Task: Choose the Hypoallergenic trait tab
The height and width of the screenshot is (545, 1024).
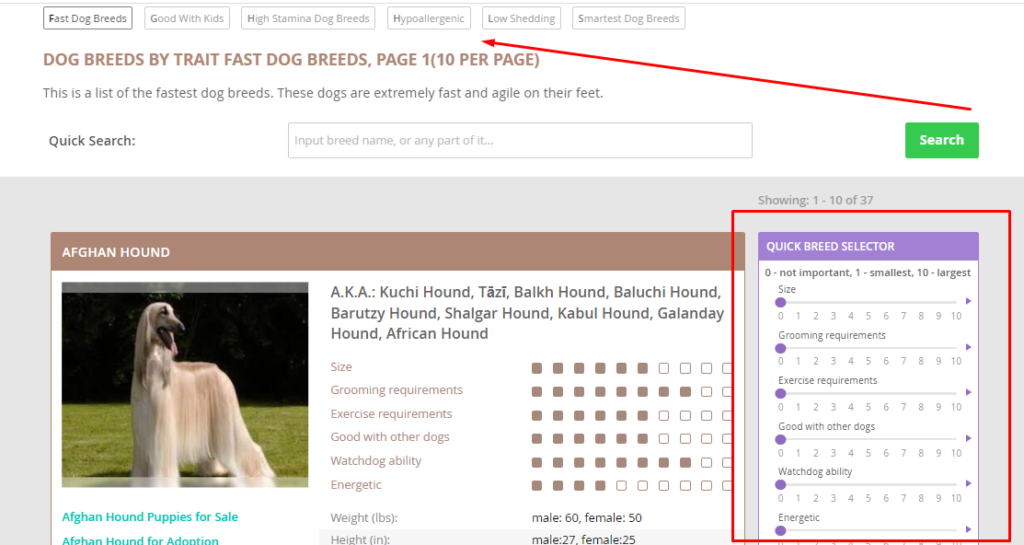Action: coord(428,18)
